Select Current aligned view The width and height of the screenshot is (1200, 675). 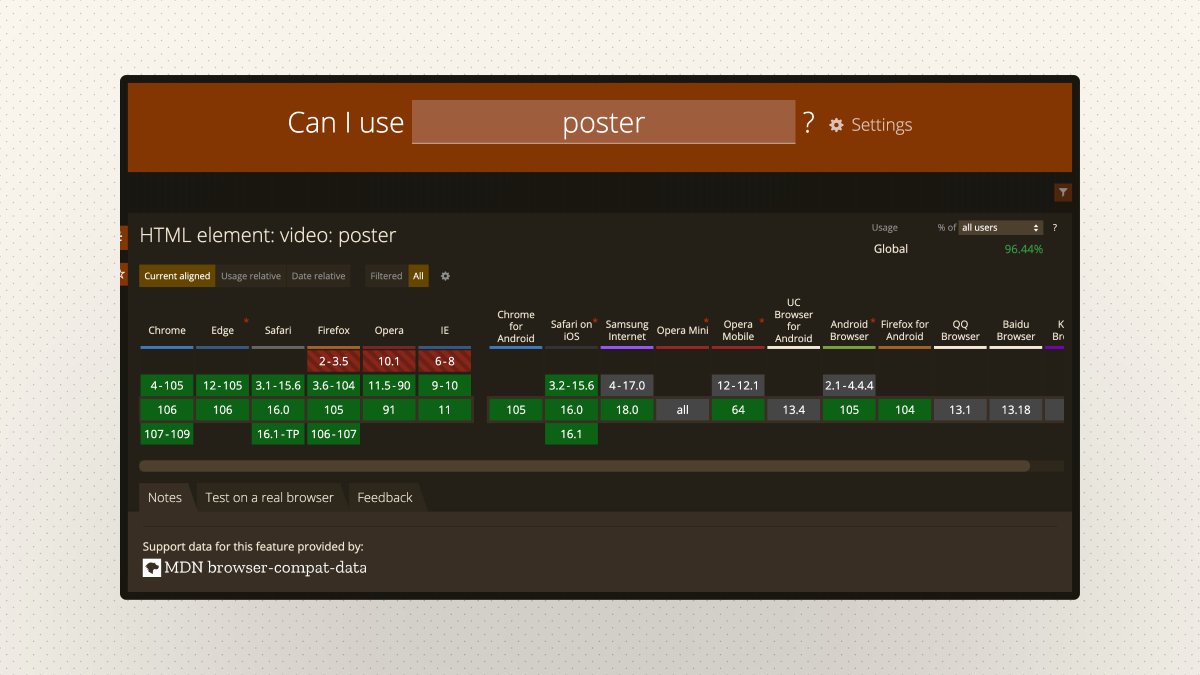point(177,276)
